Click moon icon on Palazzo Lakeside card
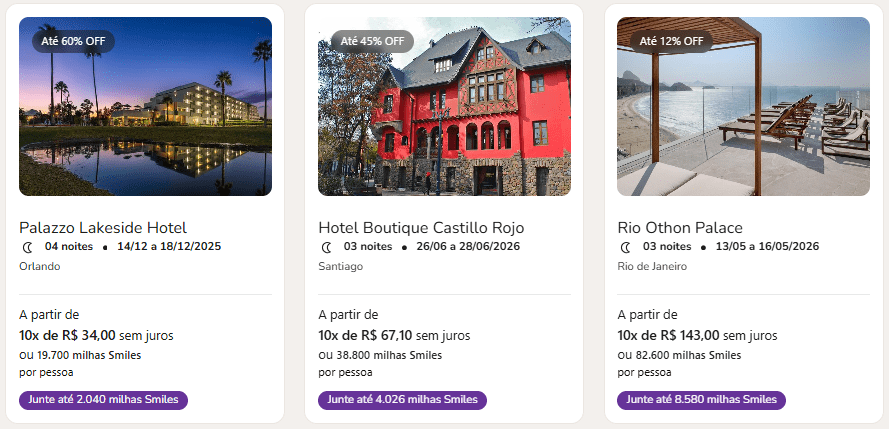This screenshot has width=889, height=429. (x=27, y=247)
